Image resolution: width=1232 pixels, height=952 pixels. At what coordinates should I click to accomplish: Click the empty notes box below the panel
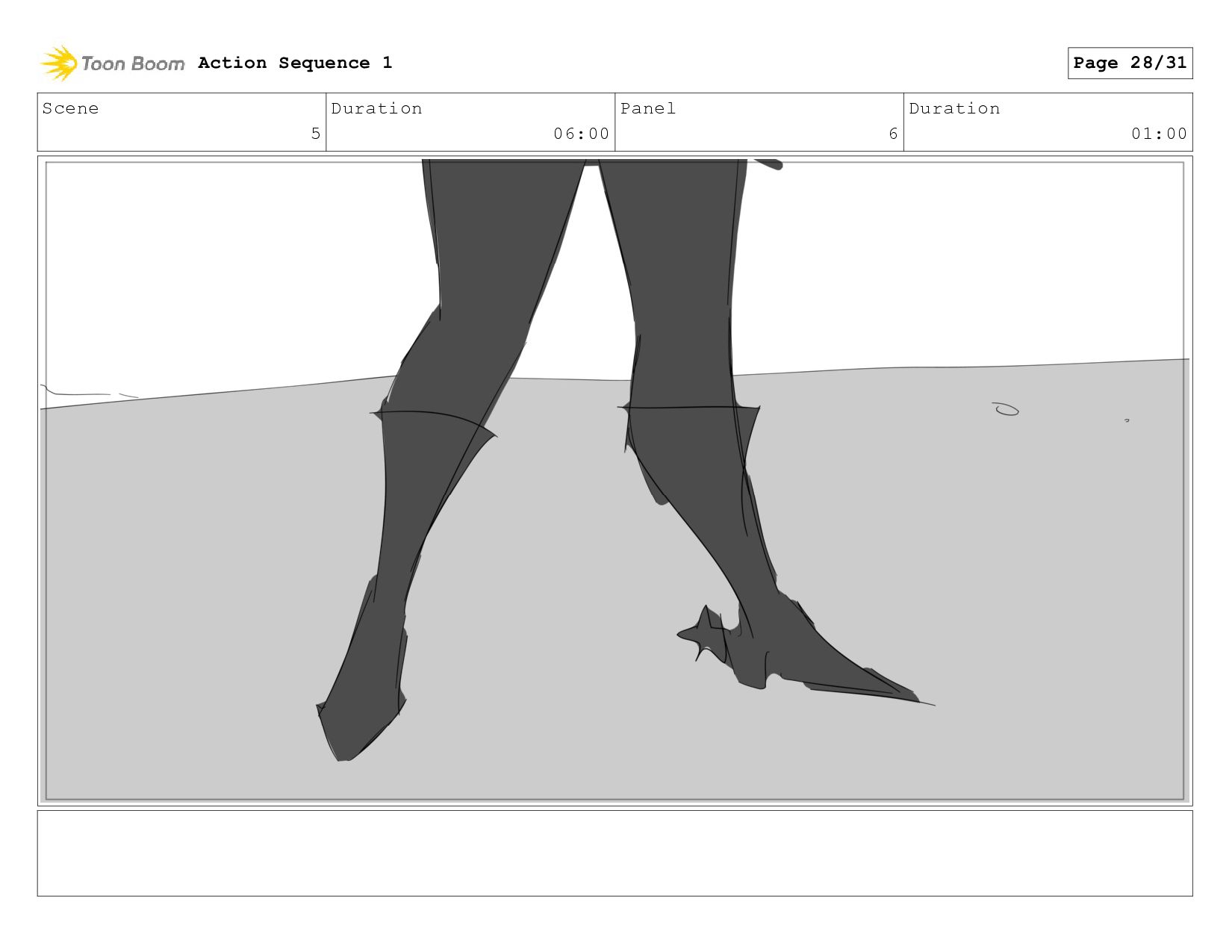(615, 853)
